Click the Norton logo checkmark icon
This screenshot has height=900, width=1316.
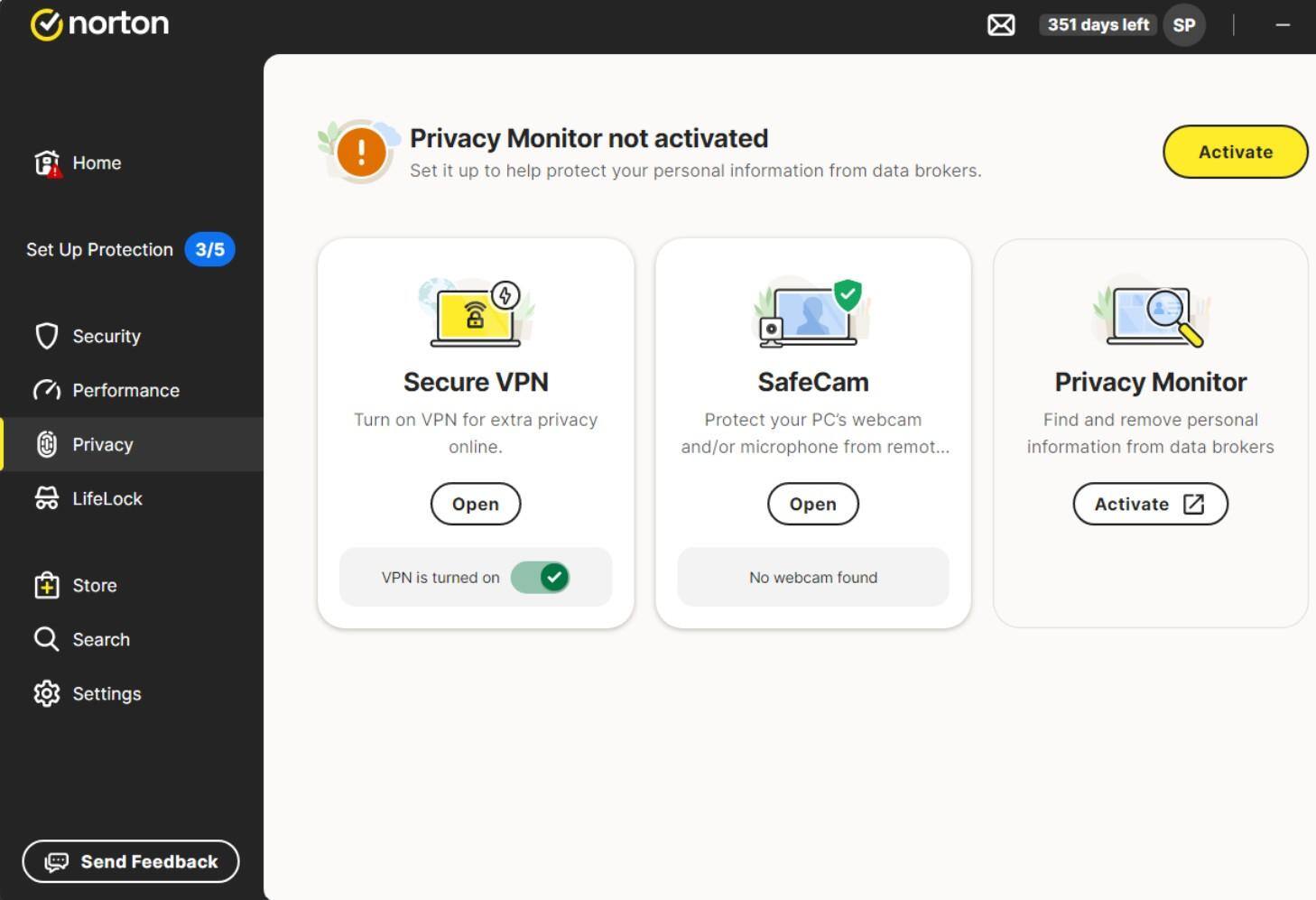tap(46, 24)
